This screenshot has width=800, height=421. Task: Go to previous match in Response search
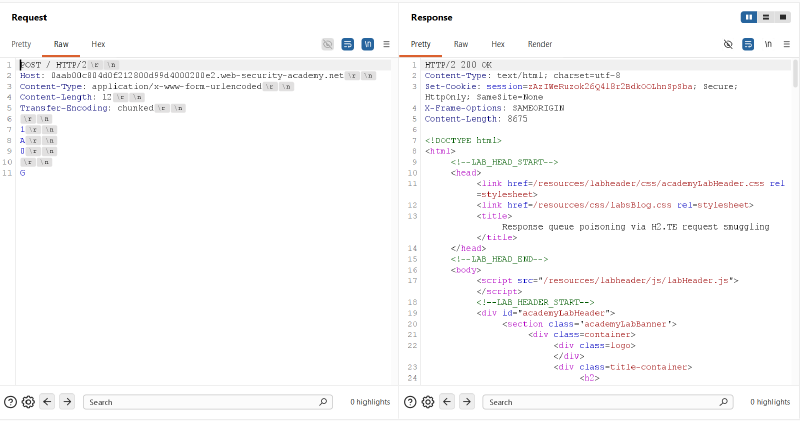[447, 402]
